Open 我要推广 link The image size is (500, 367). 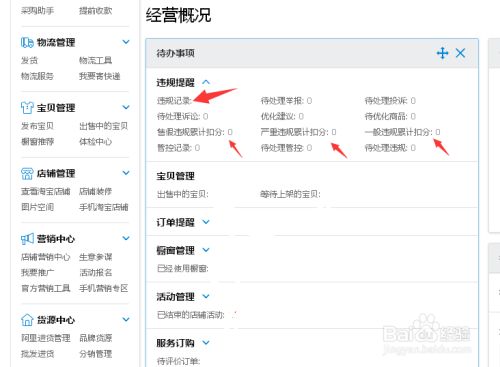pyautogui.click(x=37, y=273)
